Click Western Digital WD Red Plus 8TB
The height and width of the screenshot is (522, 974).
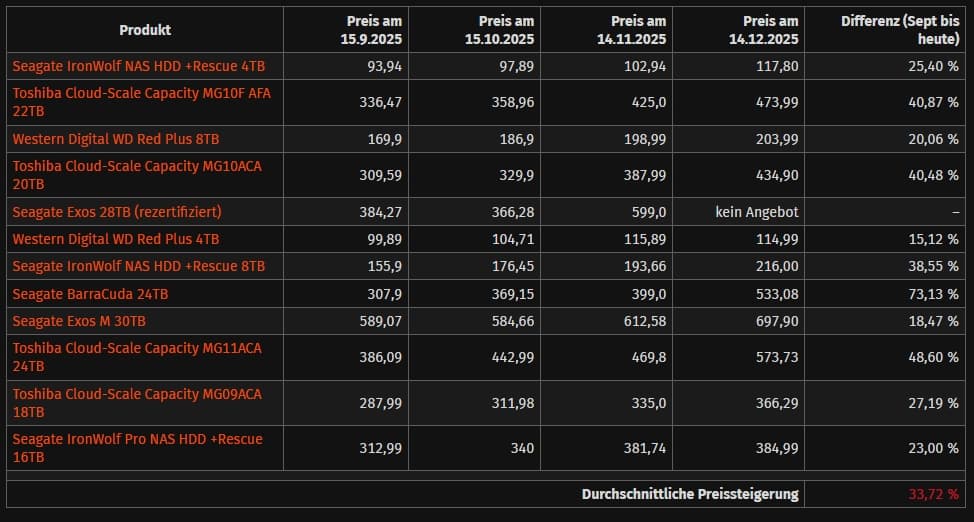coord(116,138)
